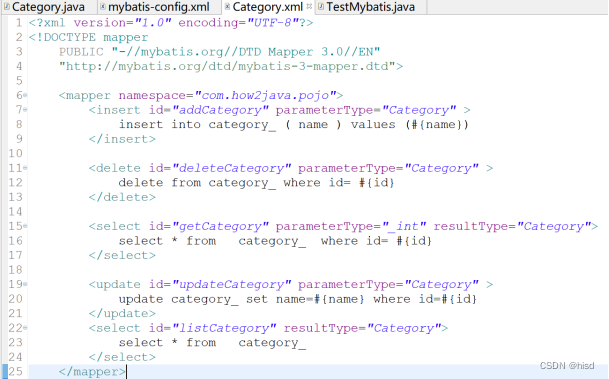Click the "UTF-8" encoding value

(273, 23)
